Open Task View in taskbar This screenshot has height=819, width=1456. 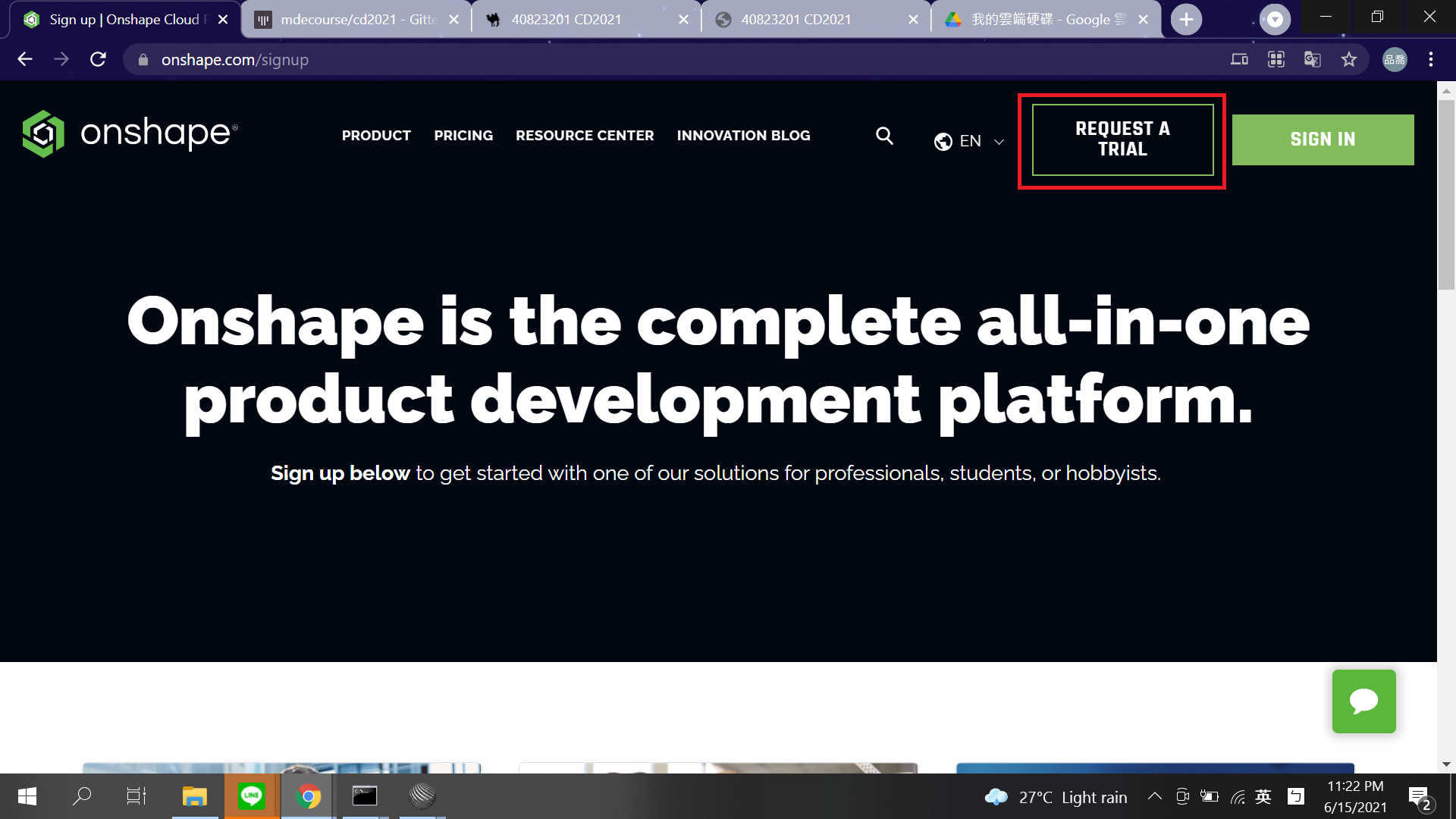pyautogui.click(x=136, y=796)
